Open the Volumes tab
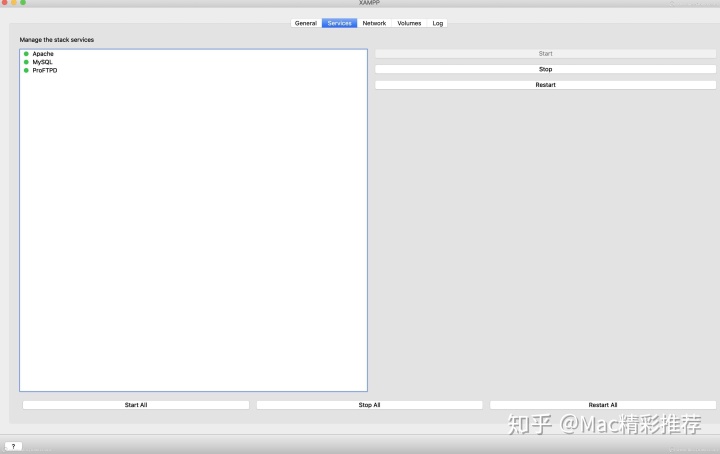720x454 pixels. click(x=409, y=23)
